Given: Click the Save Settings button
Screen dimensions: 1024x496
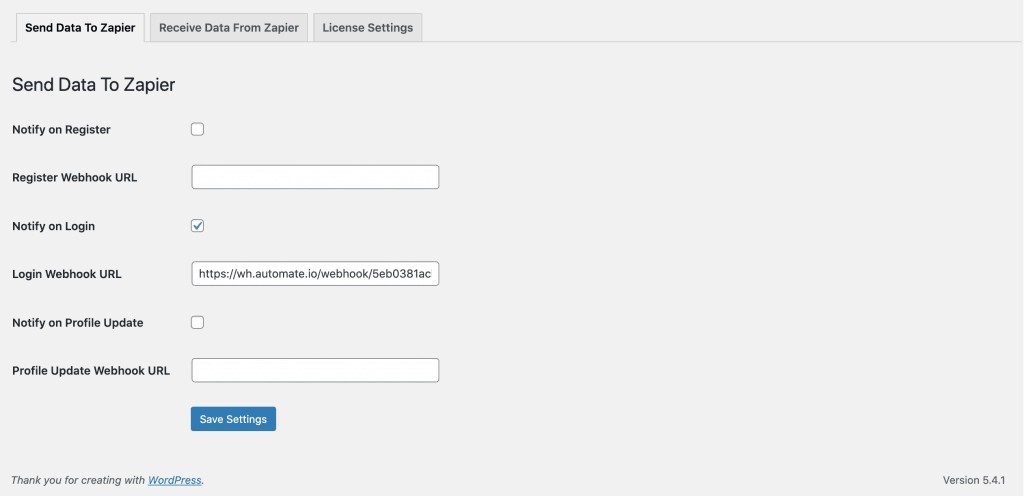Looking at the screenshot, I should pos(233,419).
